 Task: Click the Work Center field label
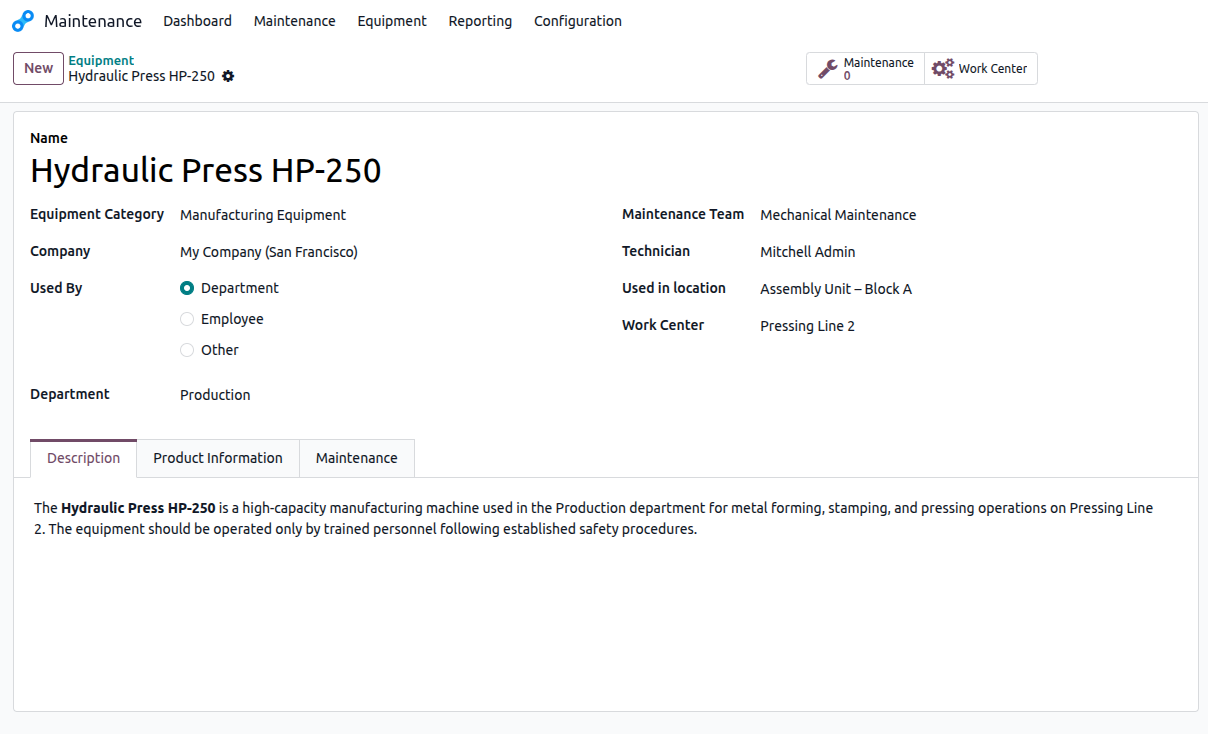tap(663, 325)
